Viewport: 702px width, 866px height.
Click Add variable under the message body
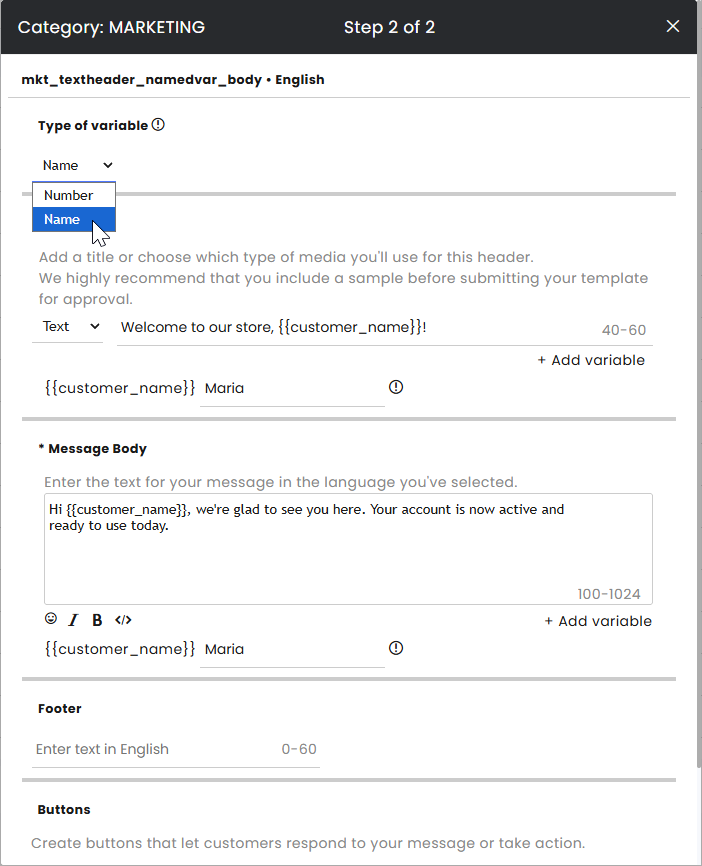[598, 621]
